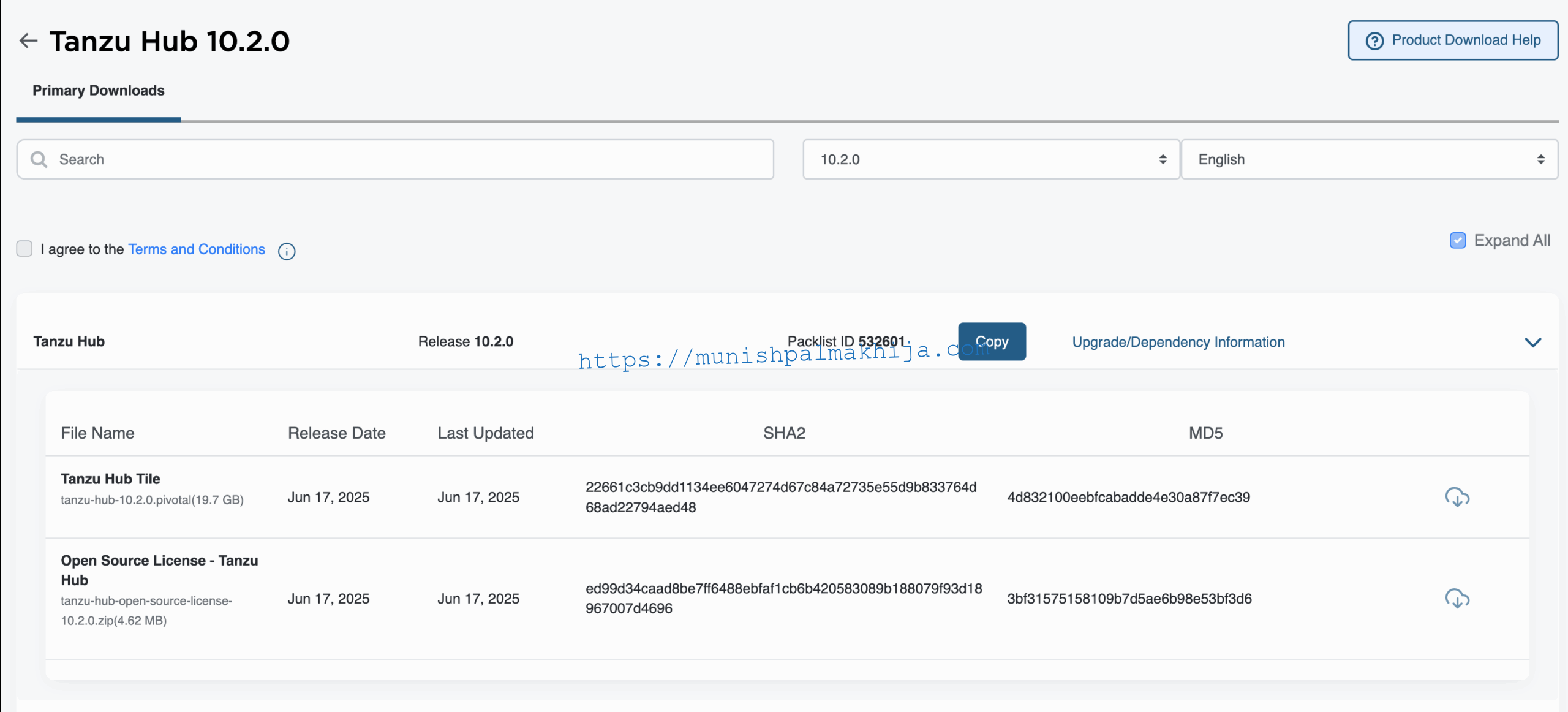Collapse the Tanzu Hub release section chevron
The image size is (1568, 712).
click(1532, 342)
